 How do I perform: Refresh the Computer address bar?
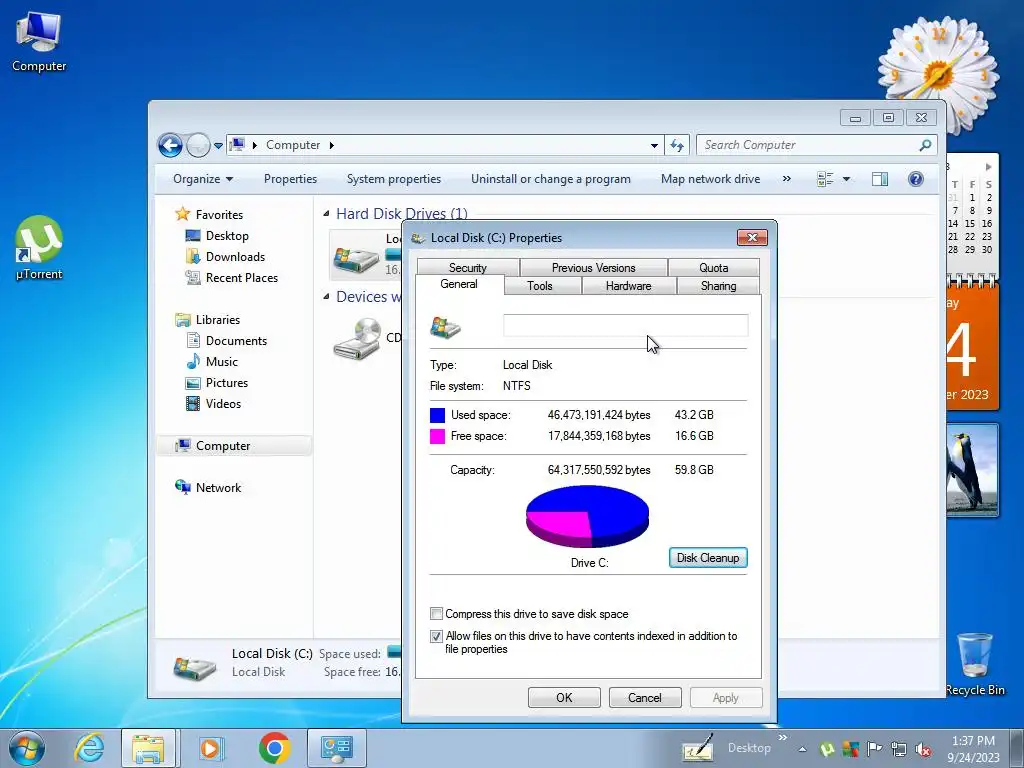point(677,145)
